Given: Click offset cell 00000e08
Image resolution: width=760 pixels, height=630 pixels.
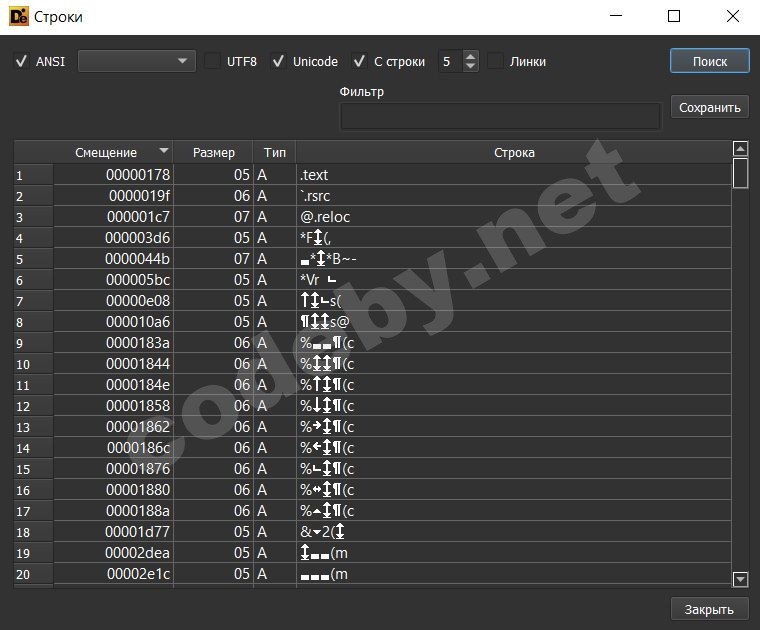Looking at the screenshot, I should [113, 300].
